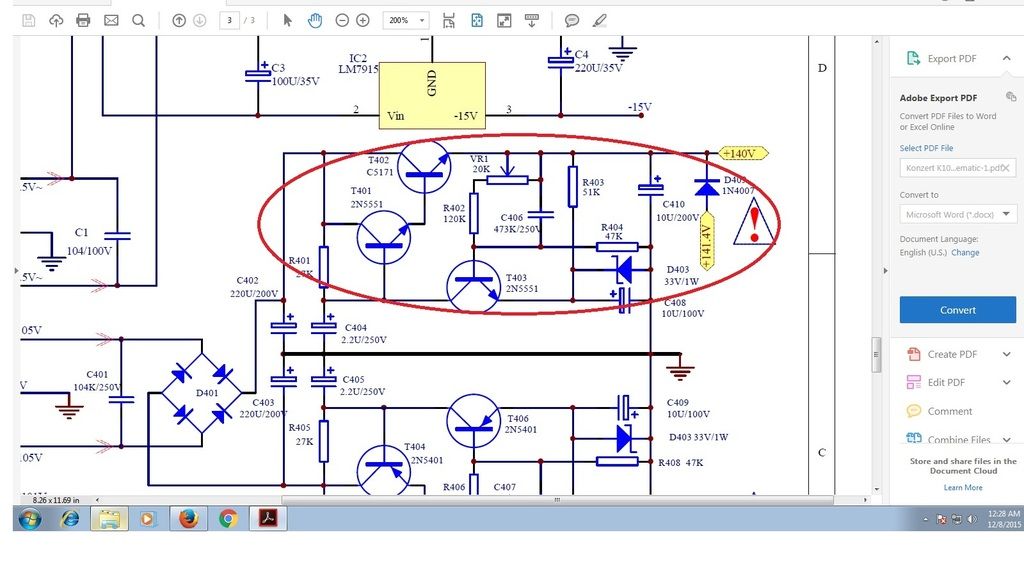
Task: Expand the Combine Files chevron
Action: point(1006,440)
